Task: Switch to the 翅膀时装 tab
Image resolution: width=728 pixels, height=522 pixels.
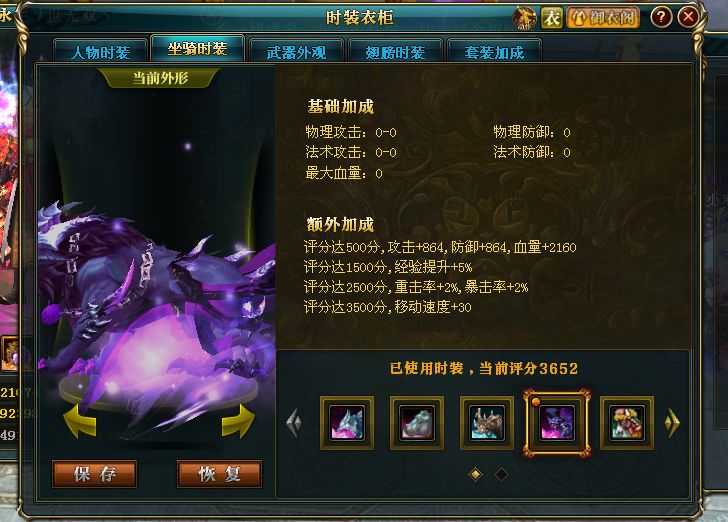Action: point(395,51)
